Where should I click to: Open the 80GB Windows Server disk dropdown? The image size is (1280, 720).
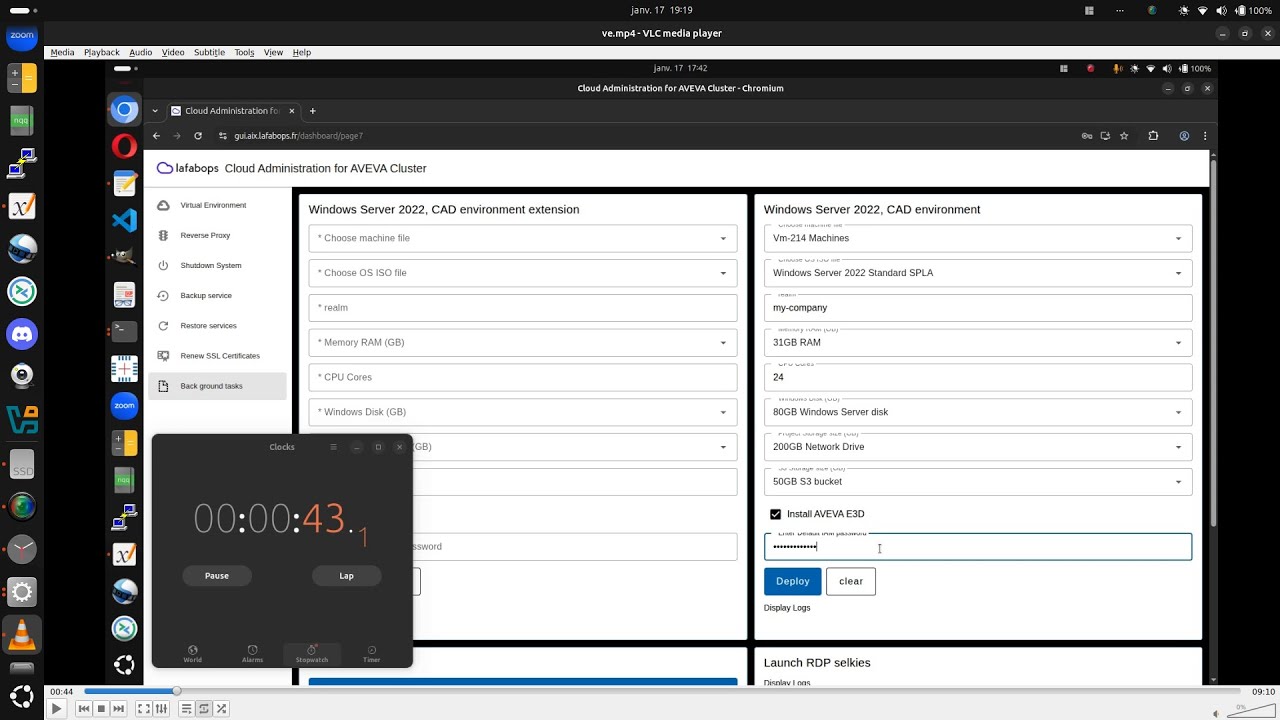[978, 412]
